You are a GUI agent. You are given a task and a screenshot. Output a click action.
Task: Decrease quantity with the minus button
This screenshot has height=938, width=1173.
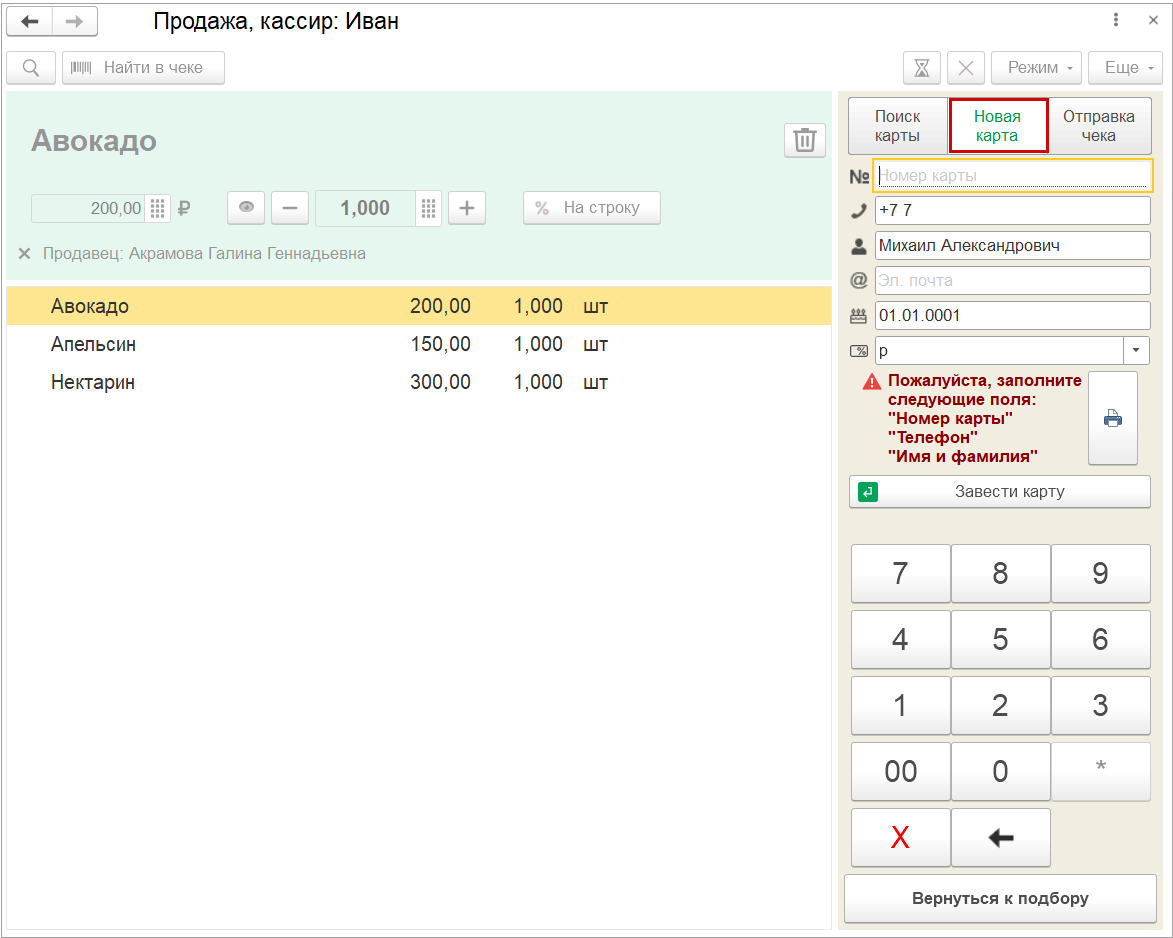(290, 207)
